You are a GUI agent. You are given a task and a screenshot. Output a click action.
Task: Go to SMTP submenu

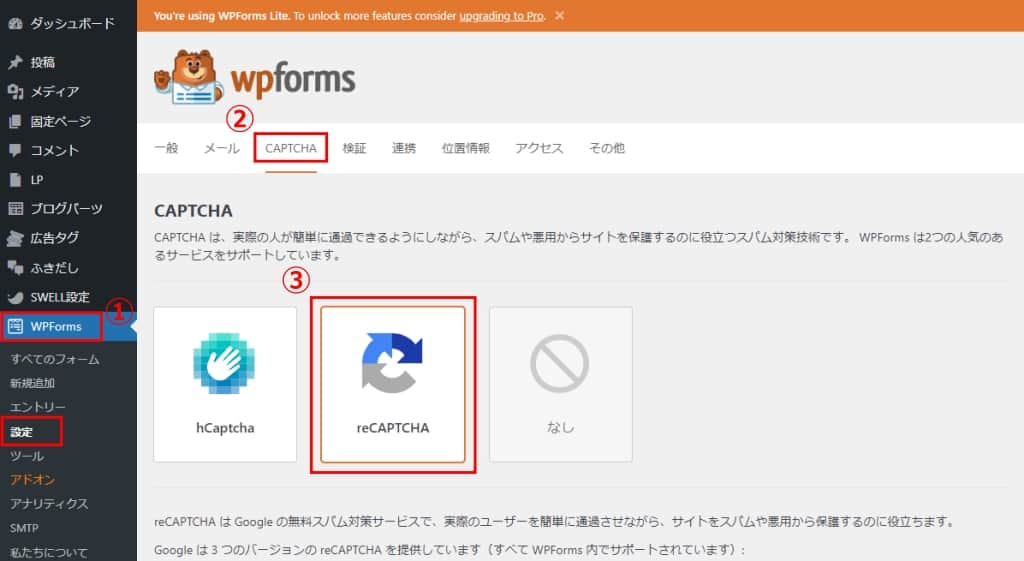click(x=24, y=528)
